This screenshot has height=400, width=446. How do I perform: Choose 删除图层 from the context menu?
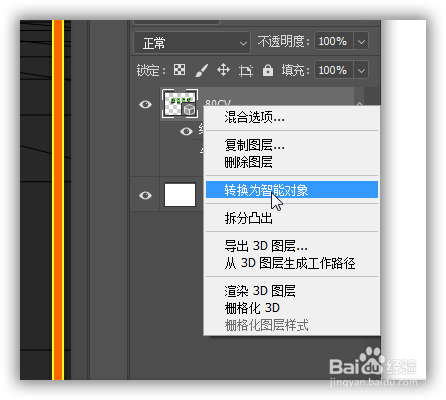[x=292, y=162]
